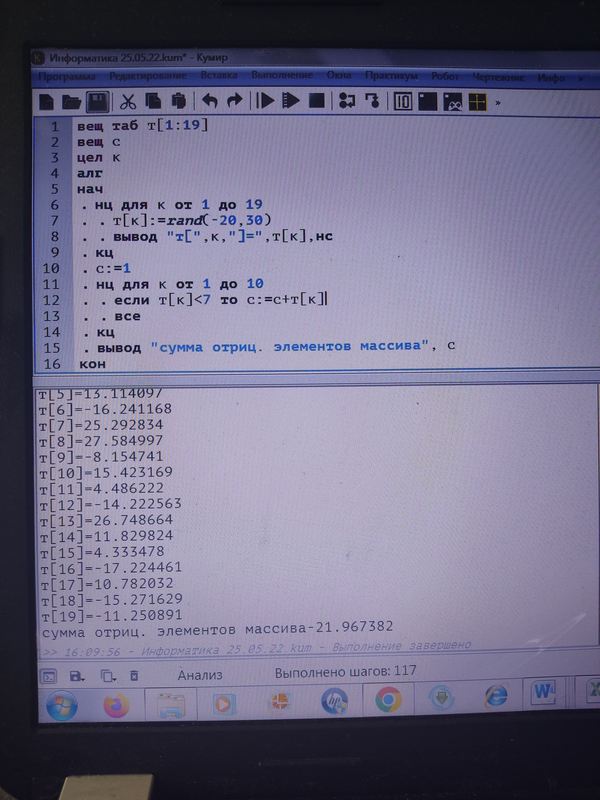
Task: Stop execution with the black square icon
Action: point(316,101)
